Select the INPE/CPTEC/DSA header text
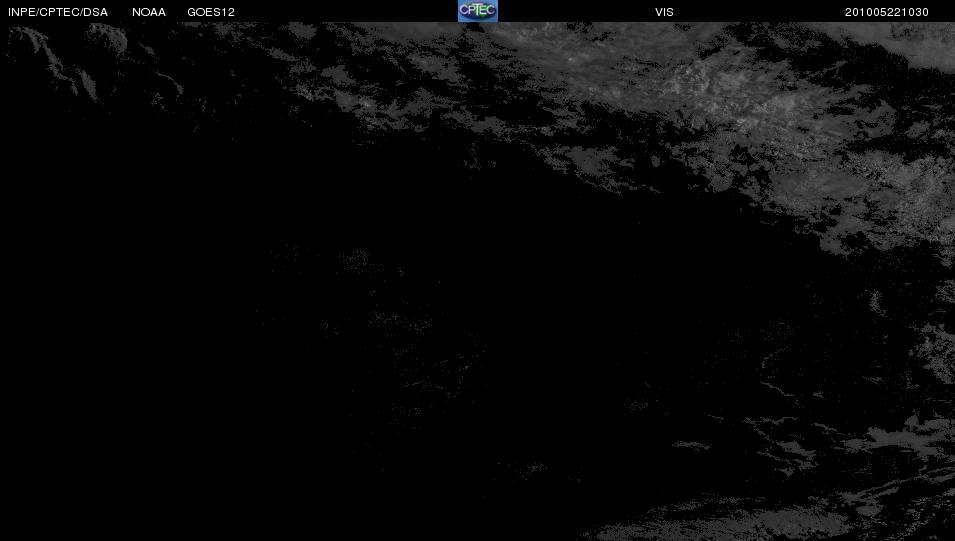 pyautogui.click(x=58, y=12)
